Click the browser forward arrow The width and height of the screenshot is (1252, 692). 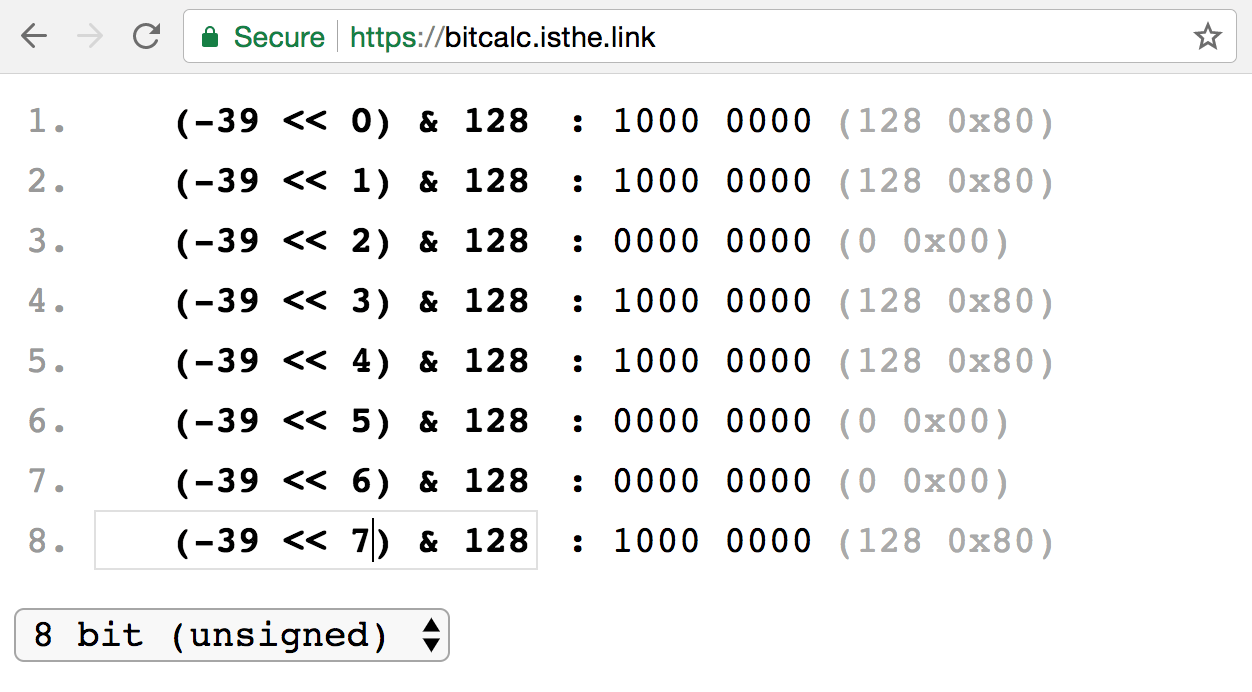point(90,37)
